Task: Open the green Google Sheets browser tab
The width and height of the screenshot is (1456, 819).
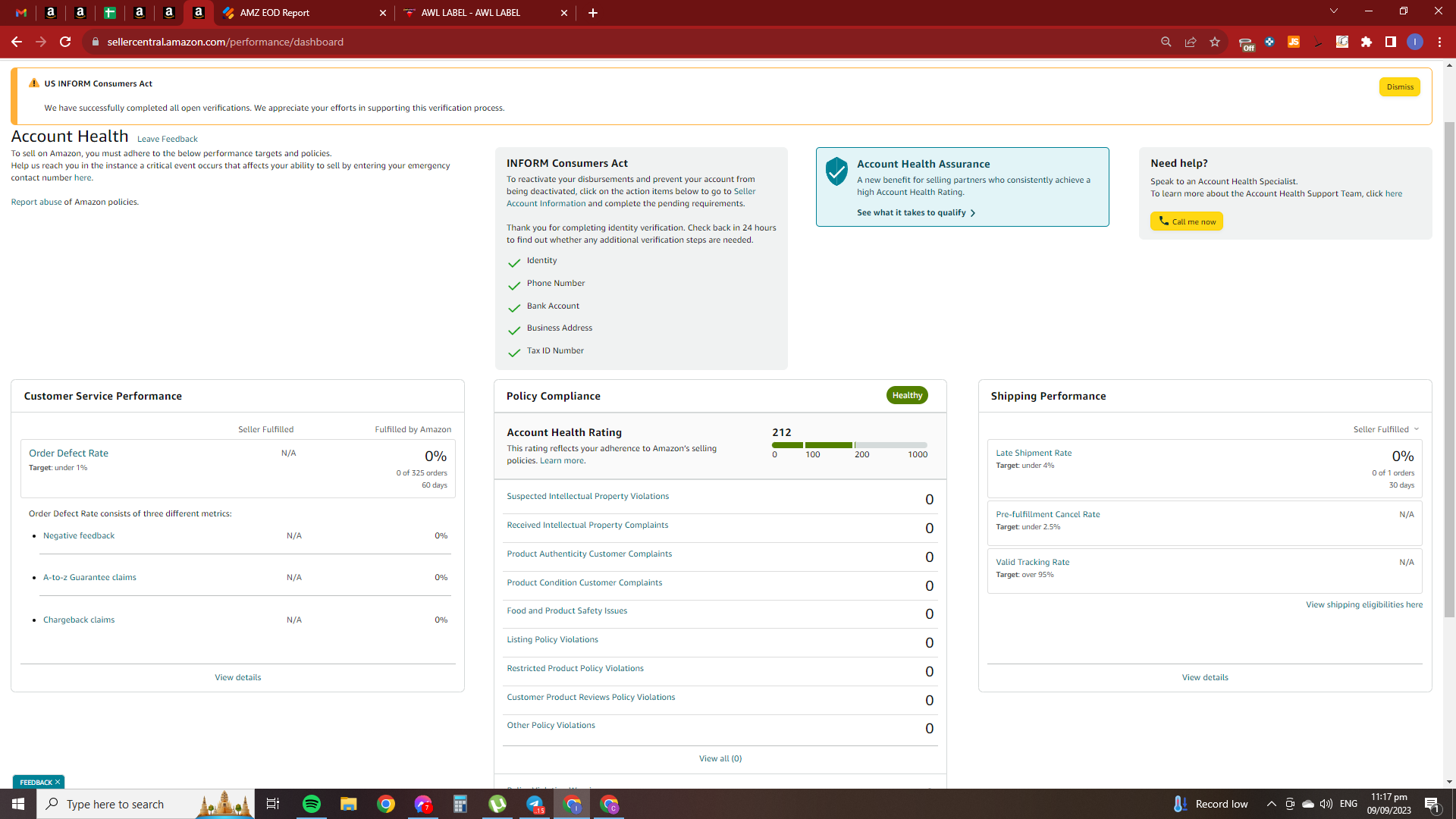Action: click(x=110, y=13)
